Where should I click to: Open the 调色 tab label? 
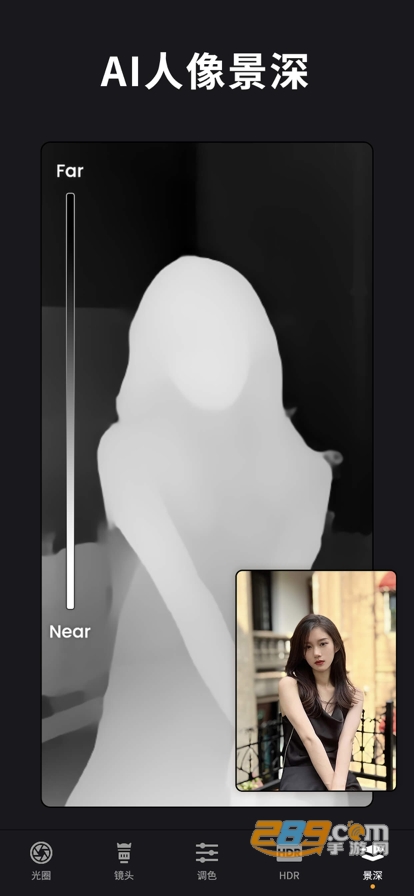(206, 875)
